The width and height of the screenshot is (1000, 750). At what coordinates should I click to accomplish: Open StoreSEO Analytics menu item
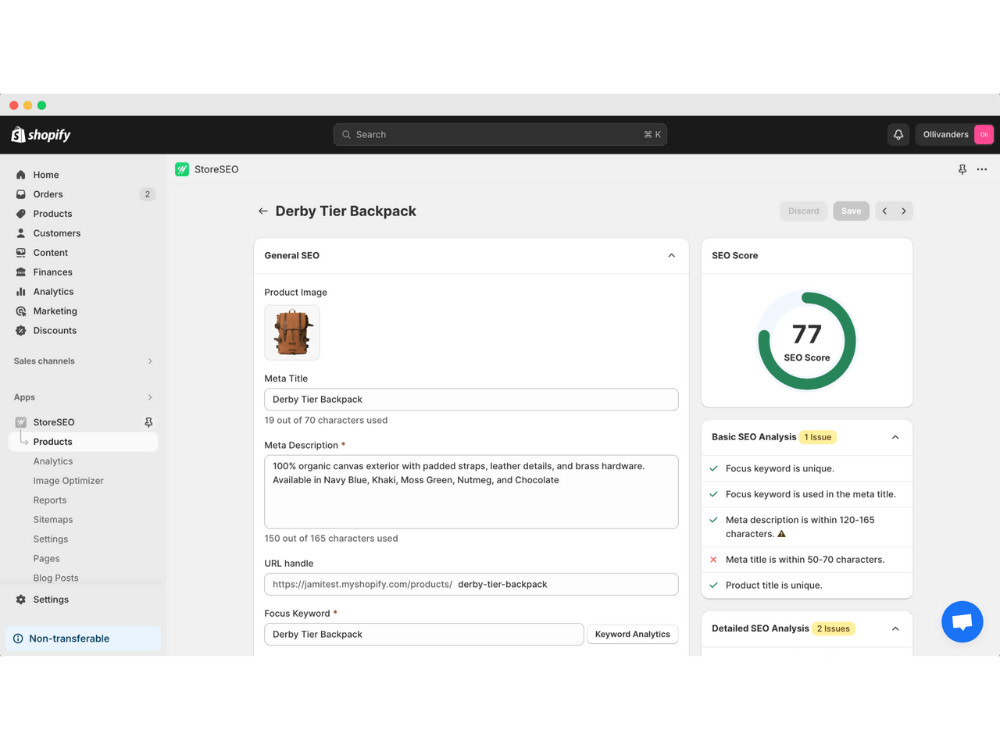53,461
